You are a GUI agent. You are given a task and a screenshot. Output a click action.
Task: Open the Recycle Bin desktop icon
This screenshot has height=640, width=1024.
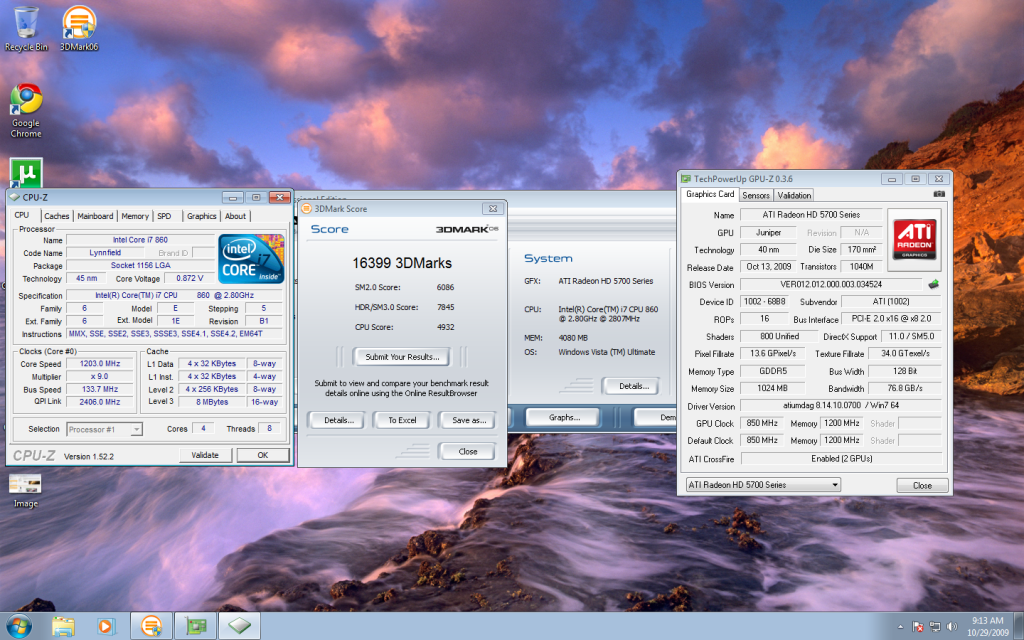[26, 29]
